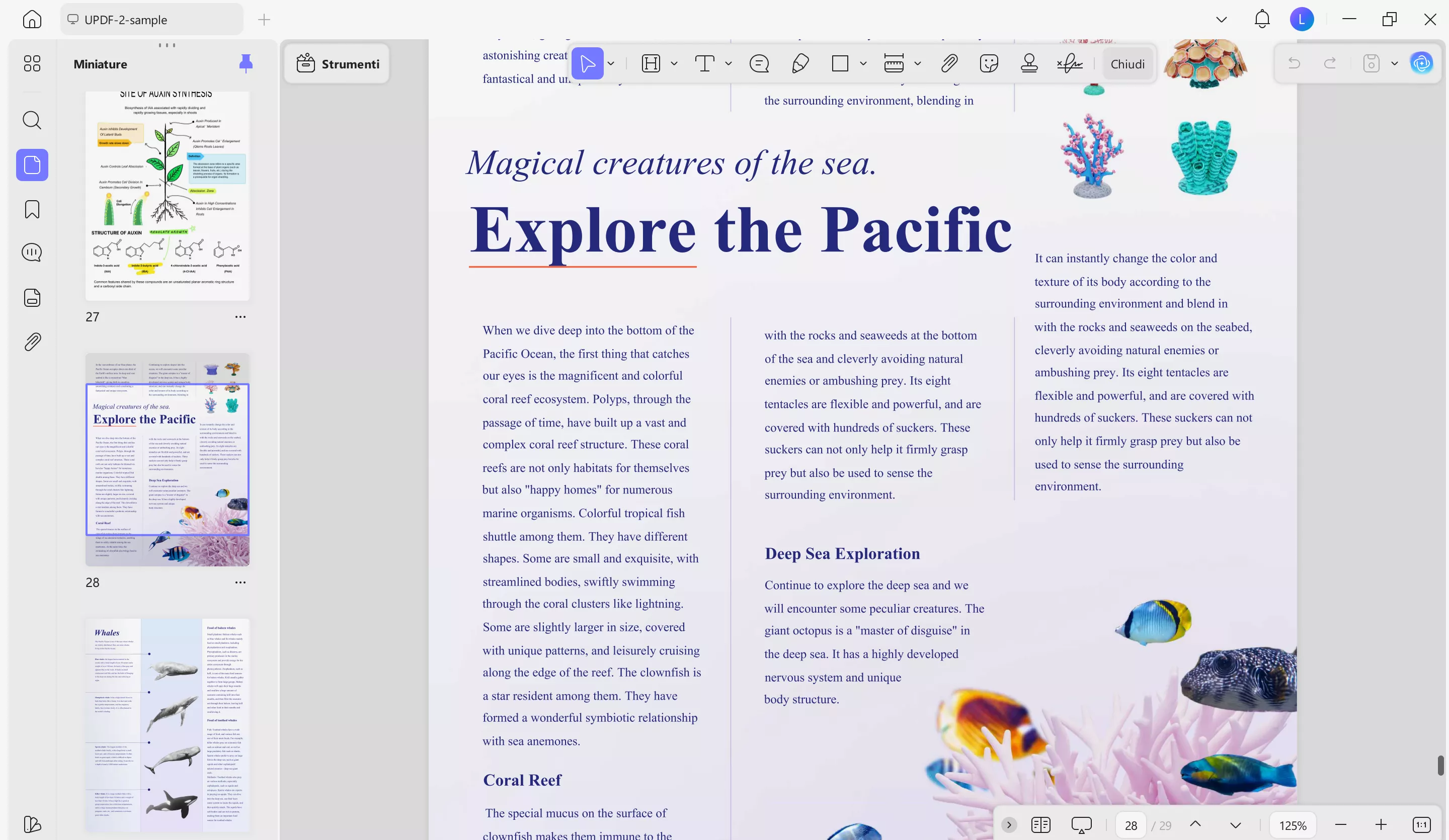This screenshot has height=840, width=1449.
Task: Attach a file with the paperclip tool
Action: coord(949,63)
